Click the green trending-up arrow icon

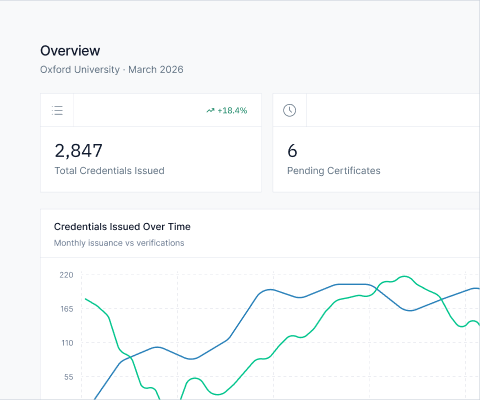[x=210, y=110]
